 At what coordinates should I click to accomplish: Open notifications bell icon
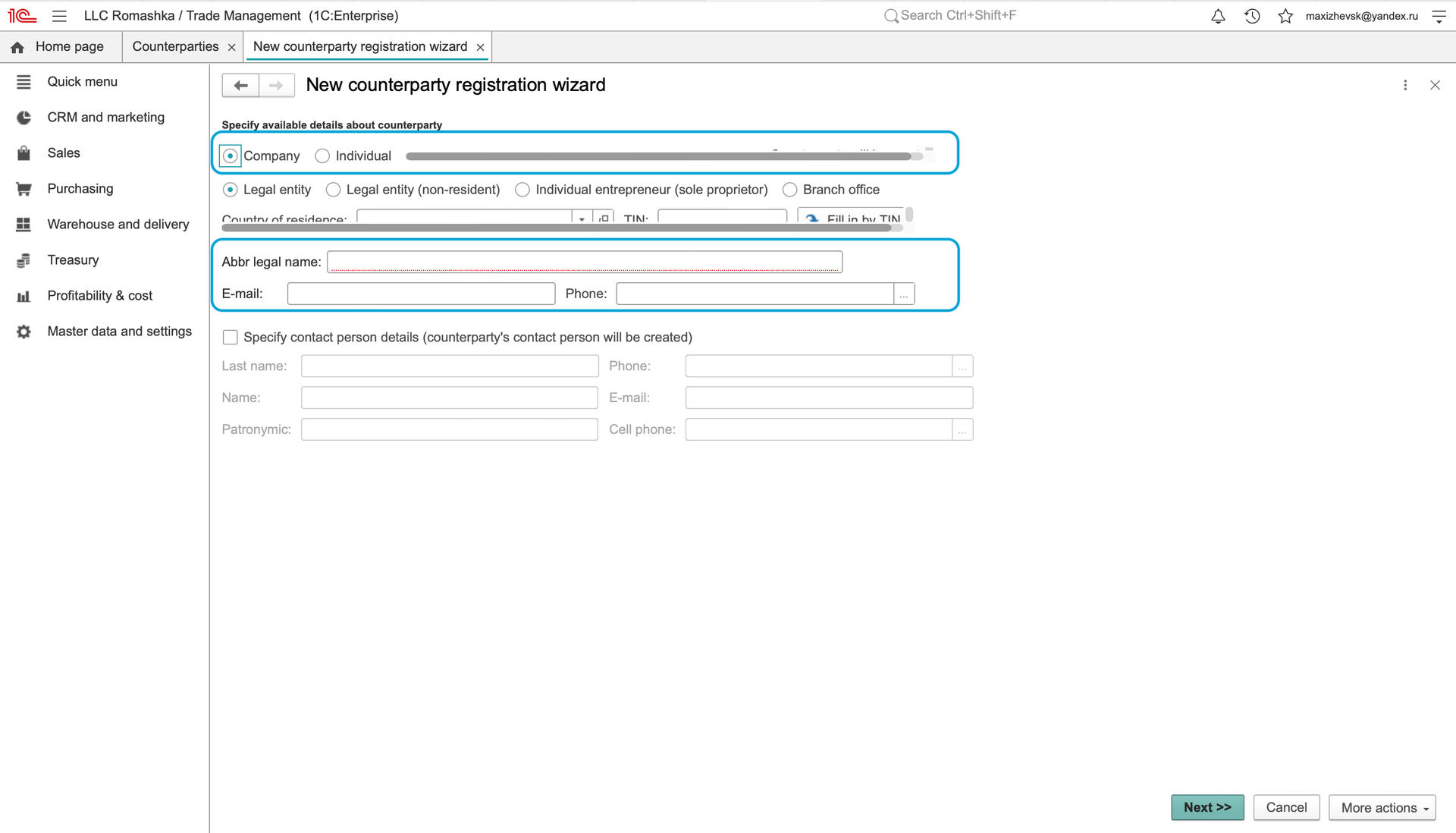tap(1218, 16)
